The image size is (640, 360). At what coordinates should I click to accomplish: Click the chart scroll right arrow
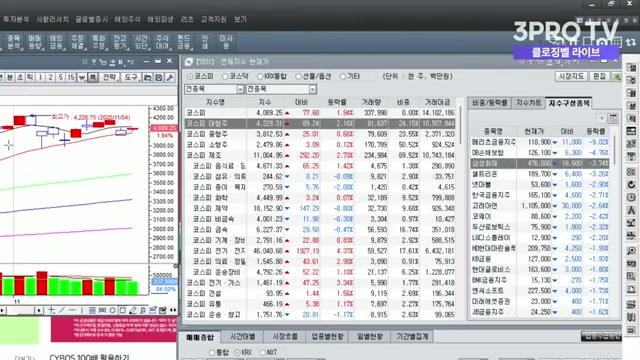click(39, 310)
